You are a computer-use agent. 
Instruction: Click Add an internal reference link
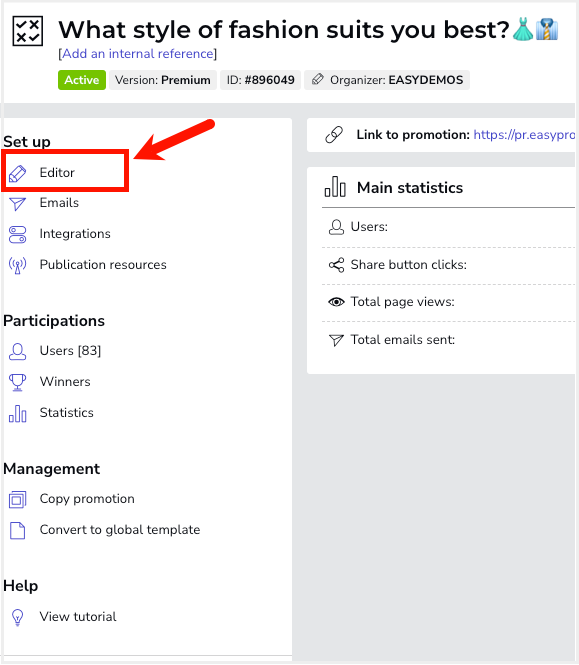click(137, 54)
